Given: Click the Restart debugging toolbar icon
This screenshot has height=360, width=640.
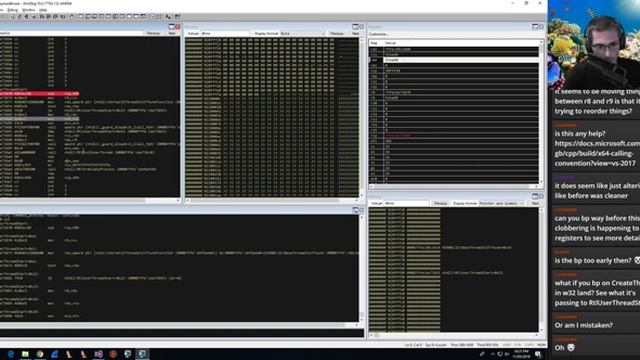Looking at the screenshot, I should [x=20, y=17].
